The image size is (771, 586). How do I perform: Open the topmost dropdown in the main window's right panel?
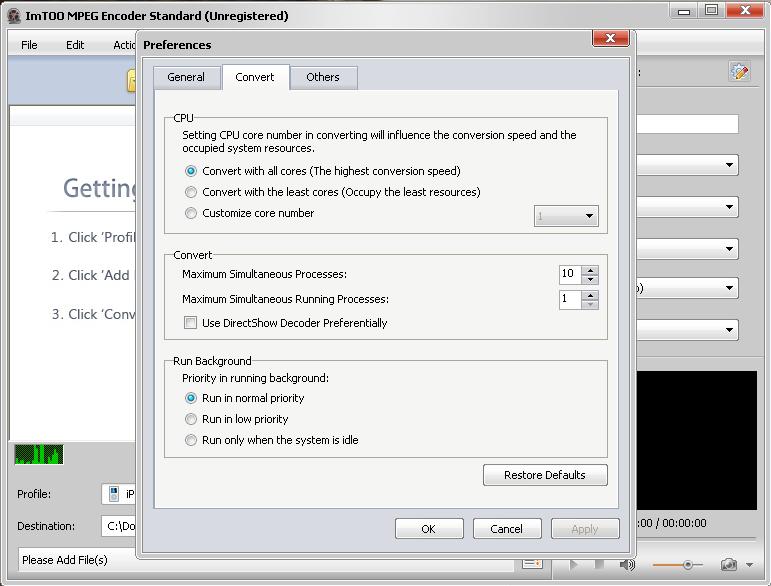pos(687,165)
